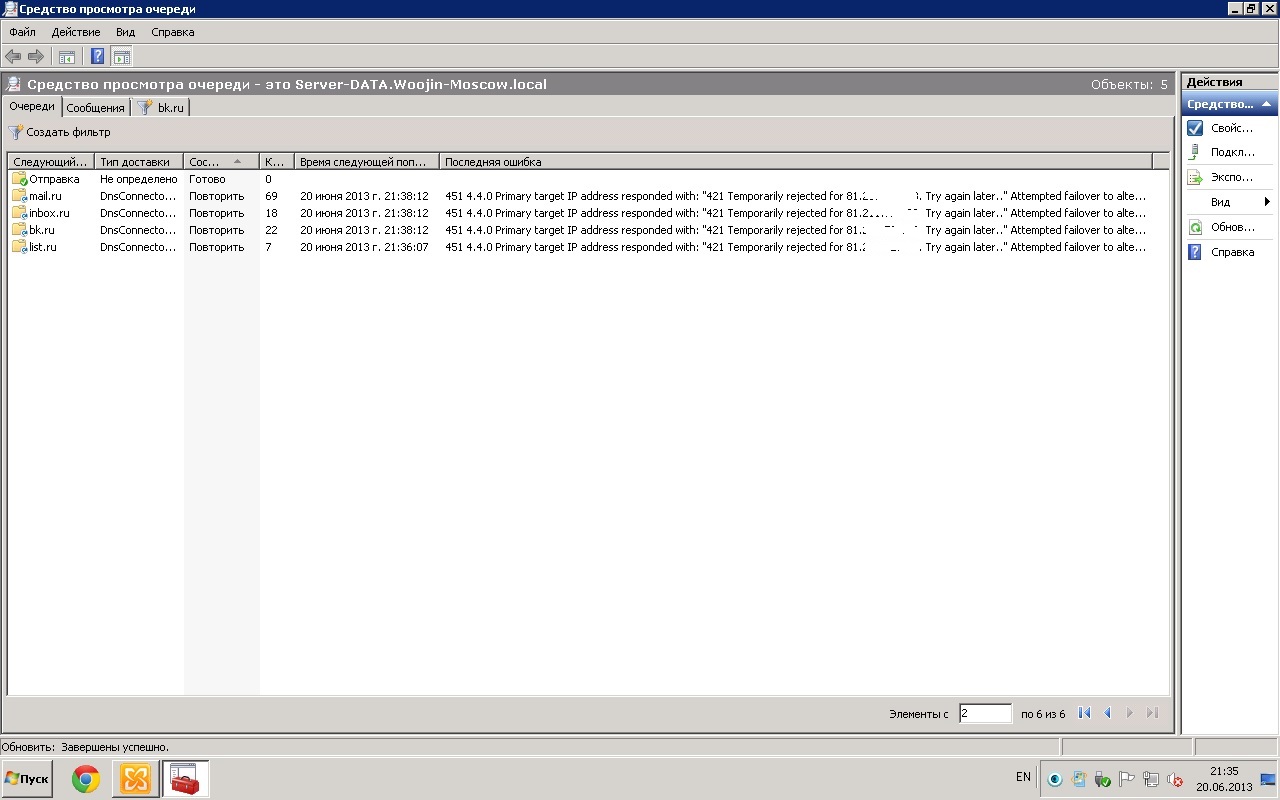Expand the Вид submenu in the actions pane
1280x800 pixels.
pyautogui.click(x=1230, y=202)
